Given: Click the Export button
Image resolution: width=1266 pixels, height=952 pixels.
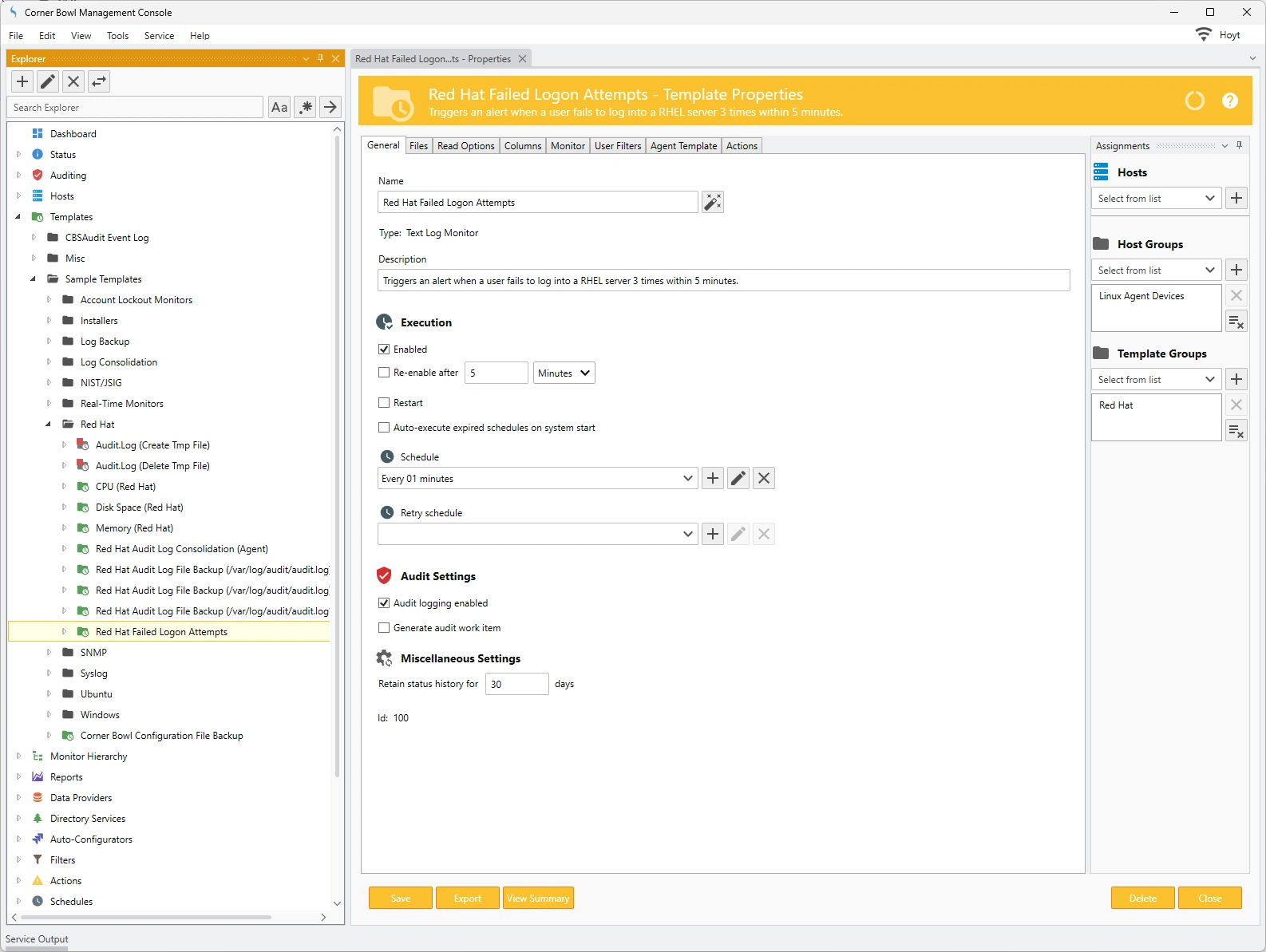Looking at the screenshot, I should coord(467,899).
